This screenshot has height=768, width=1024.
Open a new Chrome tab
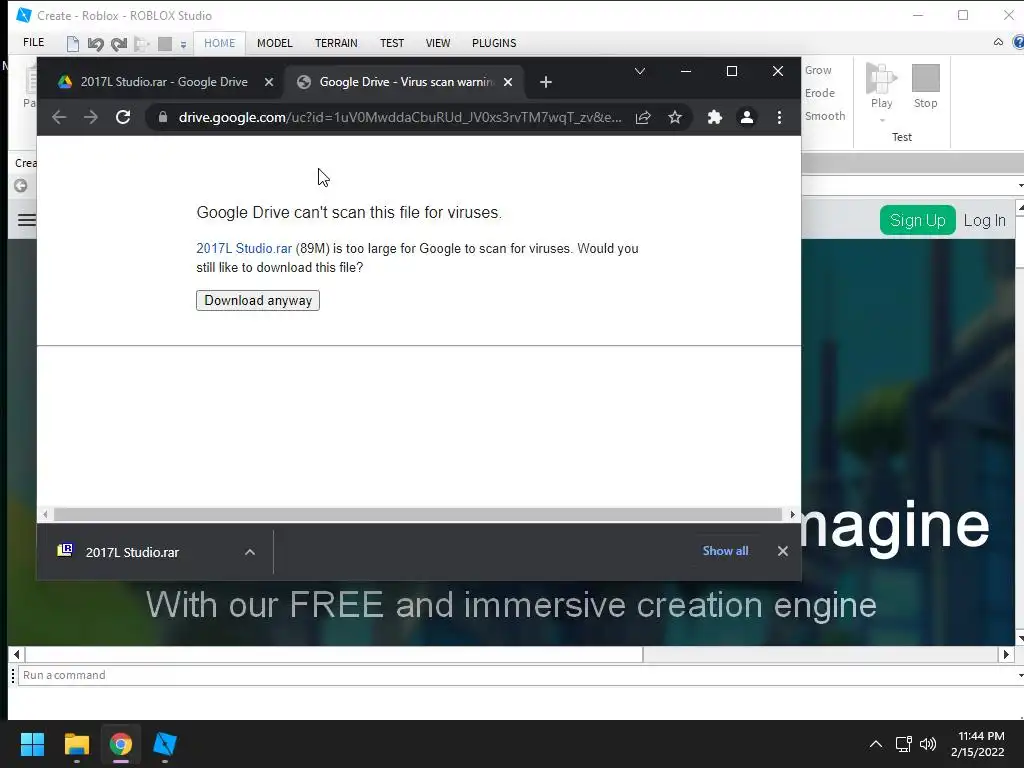(x=546, y=82)
